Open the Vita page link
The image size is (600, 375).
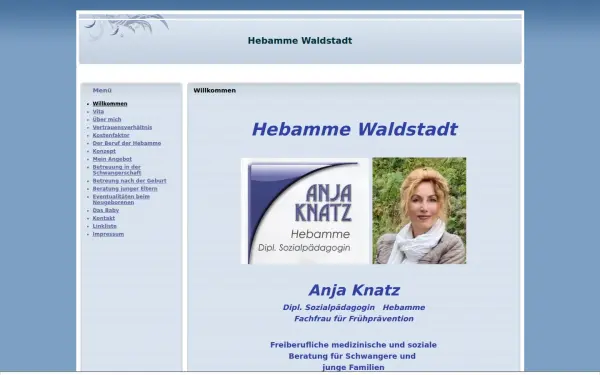(x=98, y=112)
